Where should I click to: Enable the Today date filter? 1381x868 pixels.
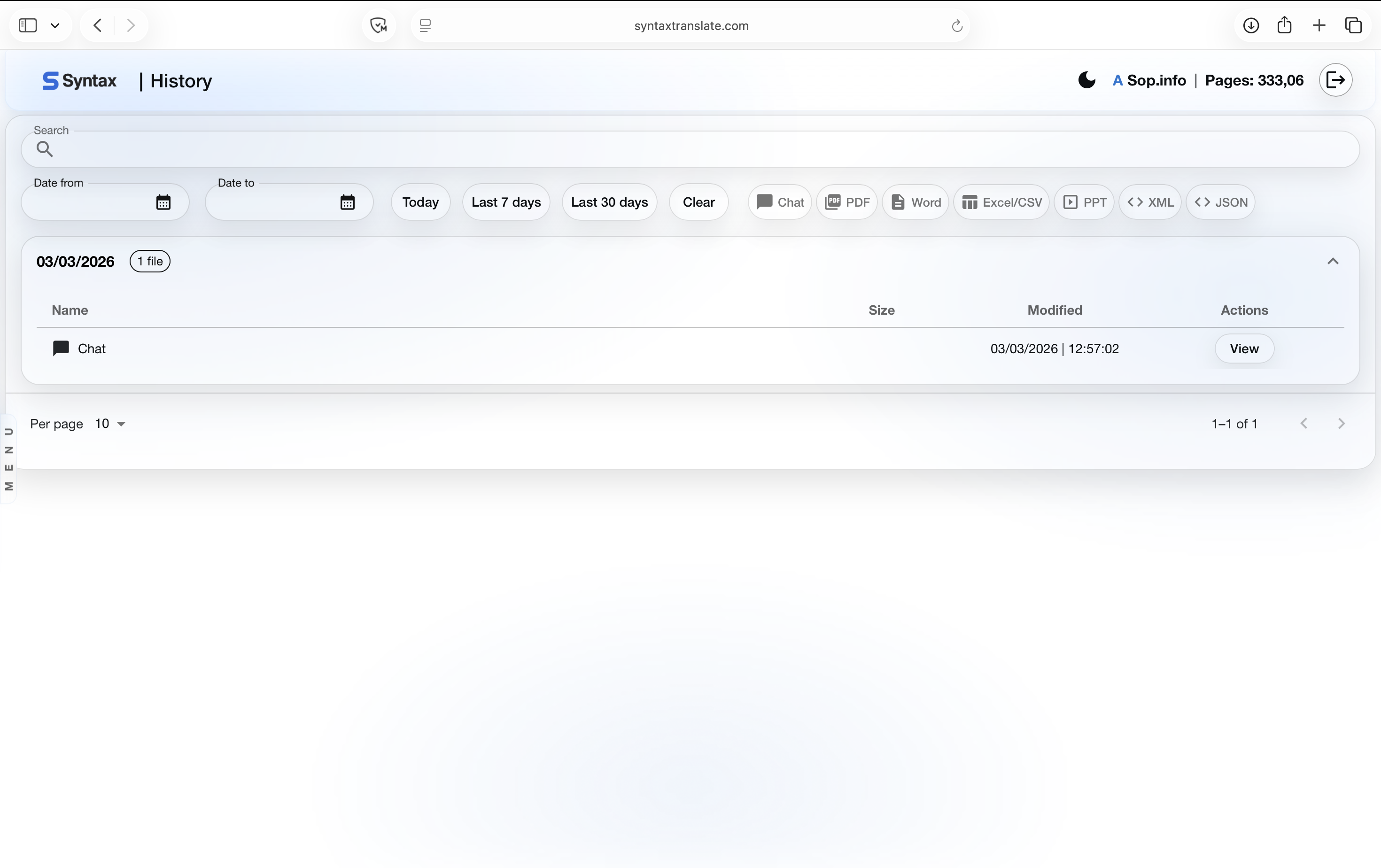pyautogui.click(x=420, y=202)
